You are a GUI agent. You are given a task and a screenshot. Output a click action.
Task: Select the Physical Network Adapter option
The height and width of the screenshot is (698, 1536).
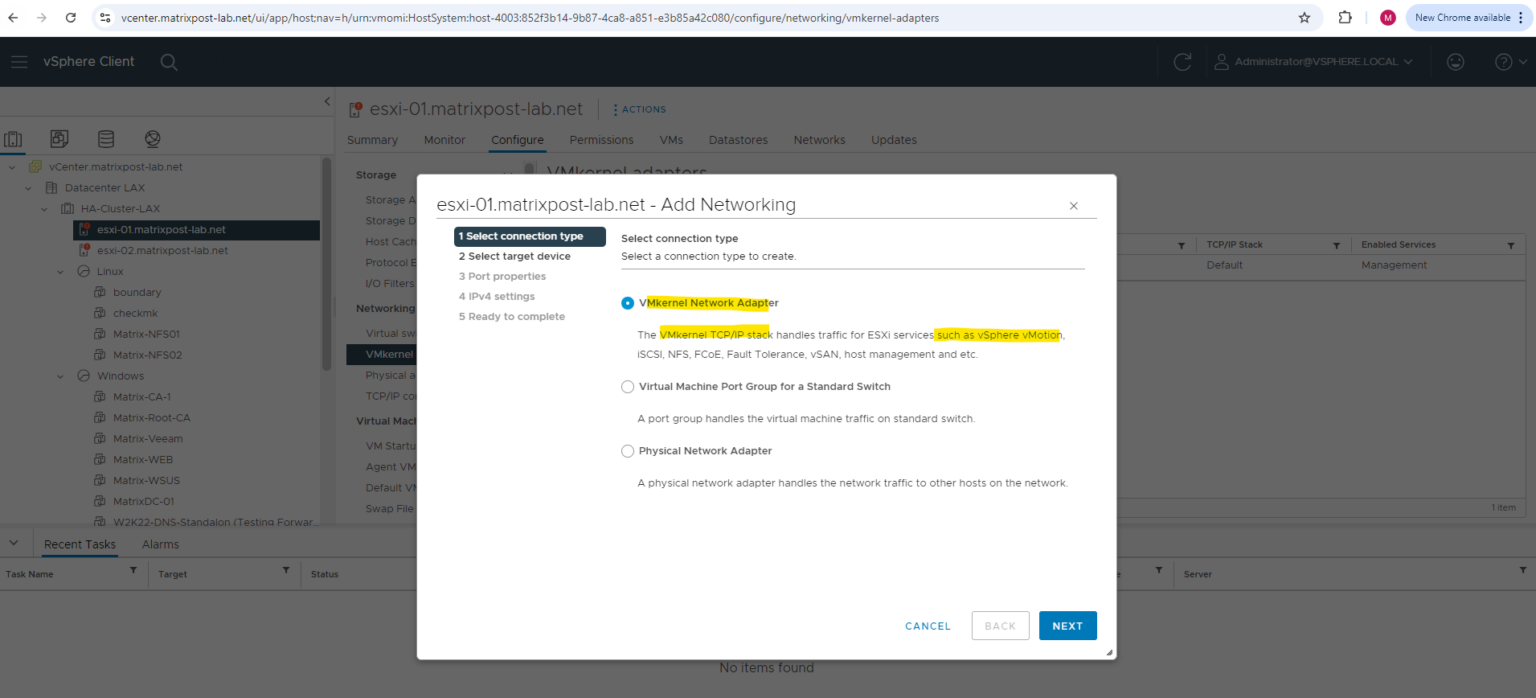[627, 450]
